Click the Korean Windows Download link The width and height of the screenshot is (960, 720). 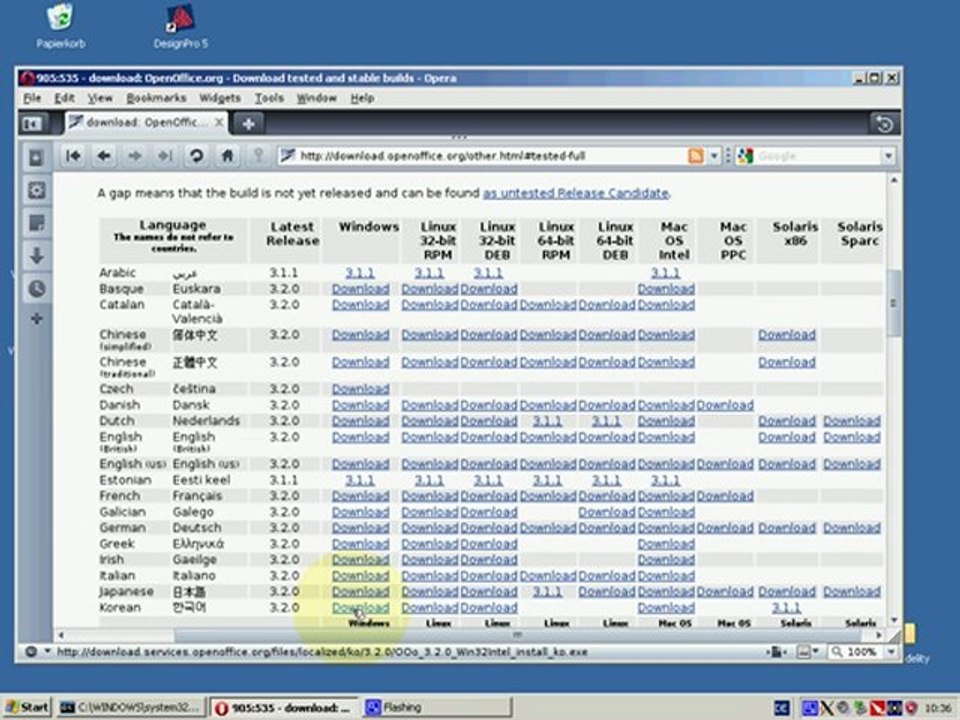(x=360, y=608)
